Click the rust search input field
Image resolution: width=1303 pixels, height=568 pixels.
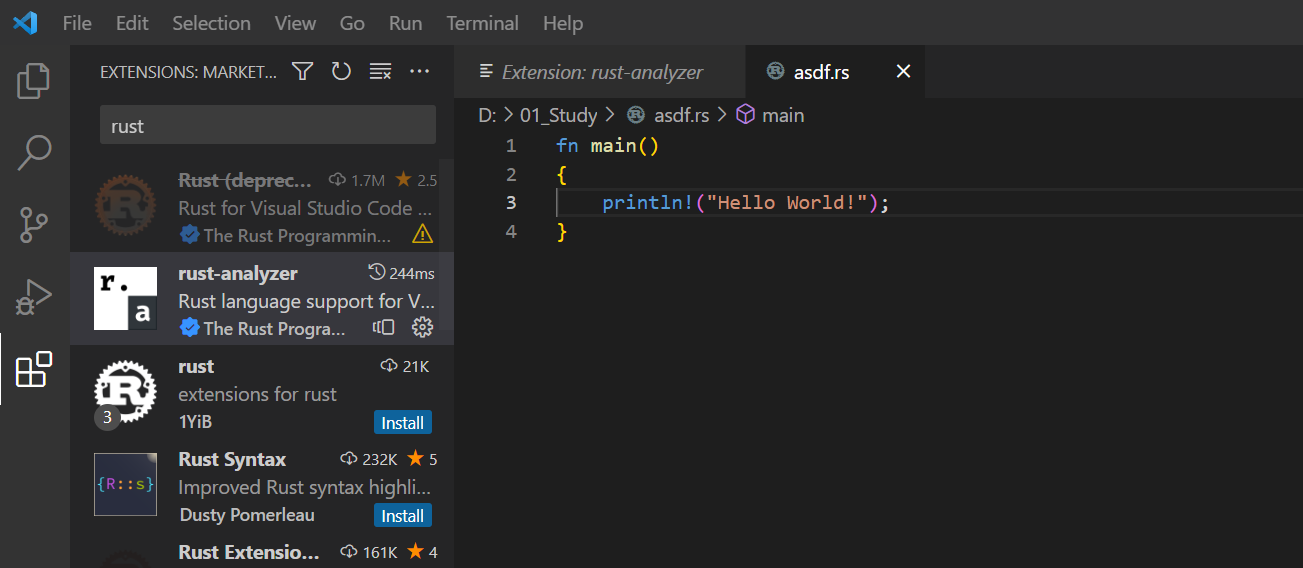click(x=268, y=126)
